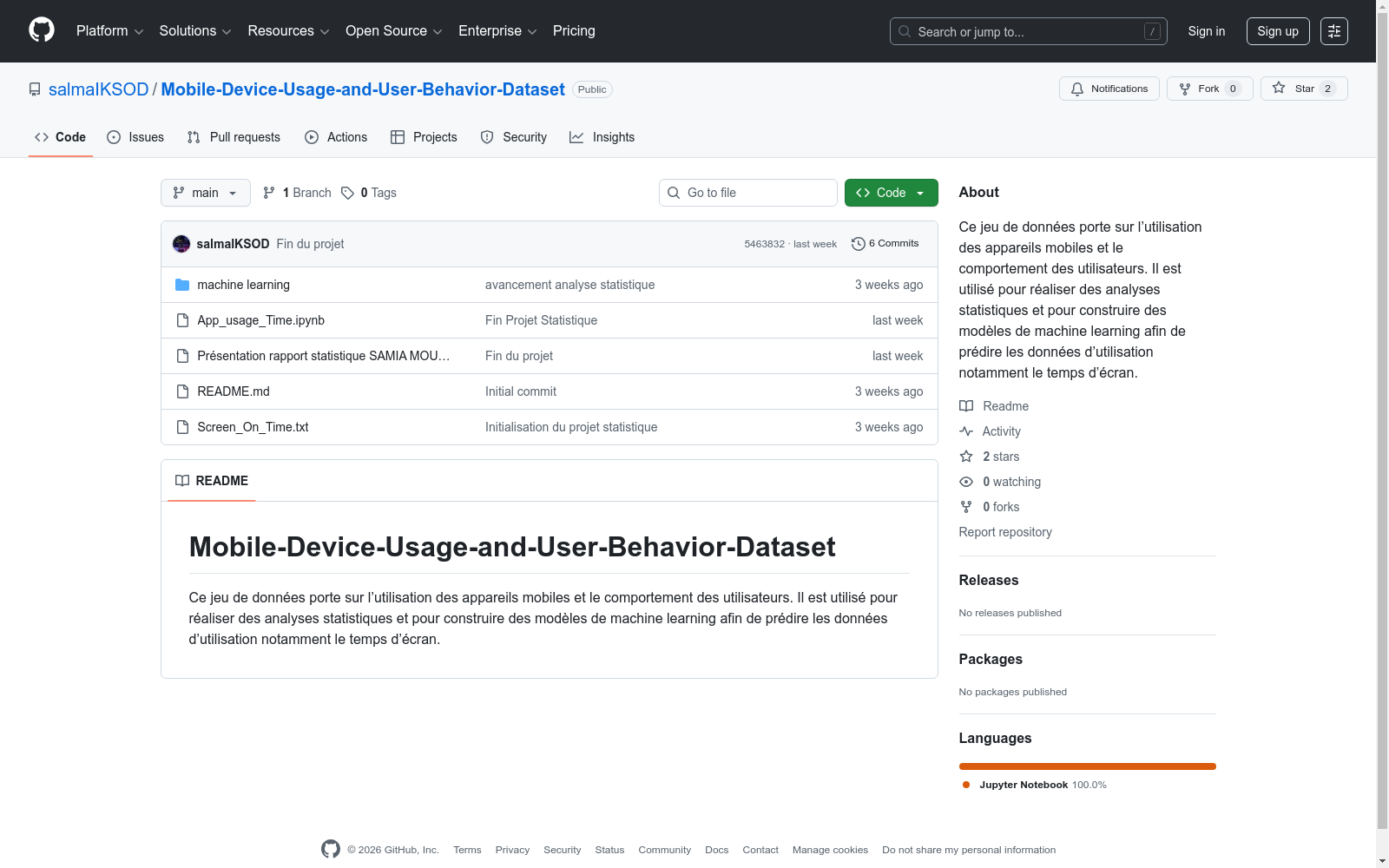This screenshot has width=1389, height=868.
Task: Select the Code tab
Action: [61, 137]
